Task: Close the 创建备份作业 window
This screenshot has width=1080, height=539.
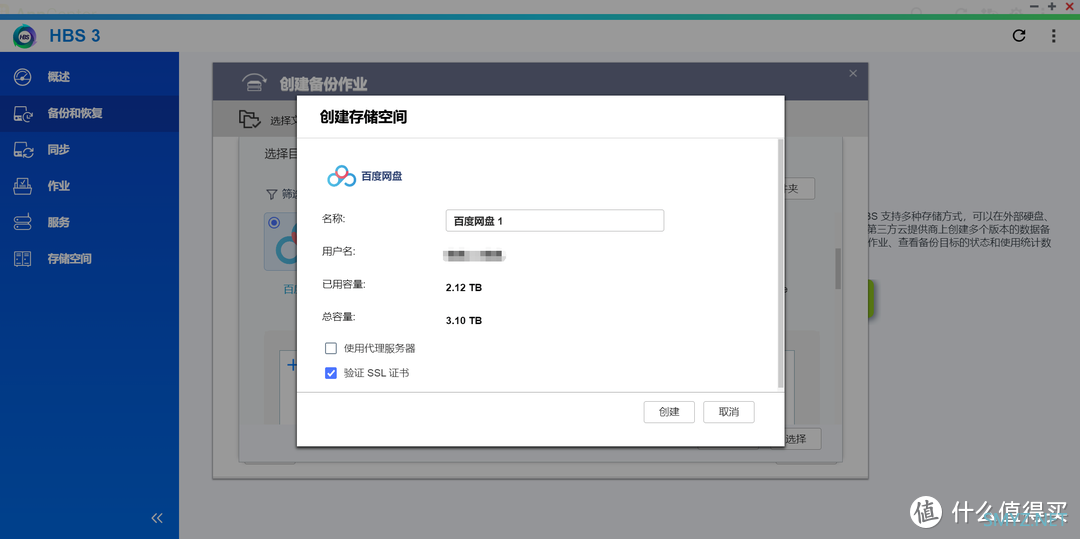Action: [x=853, y=74]
